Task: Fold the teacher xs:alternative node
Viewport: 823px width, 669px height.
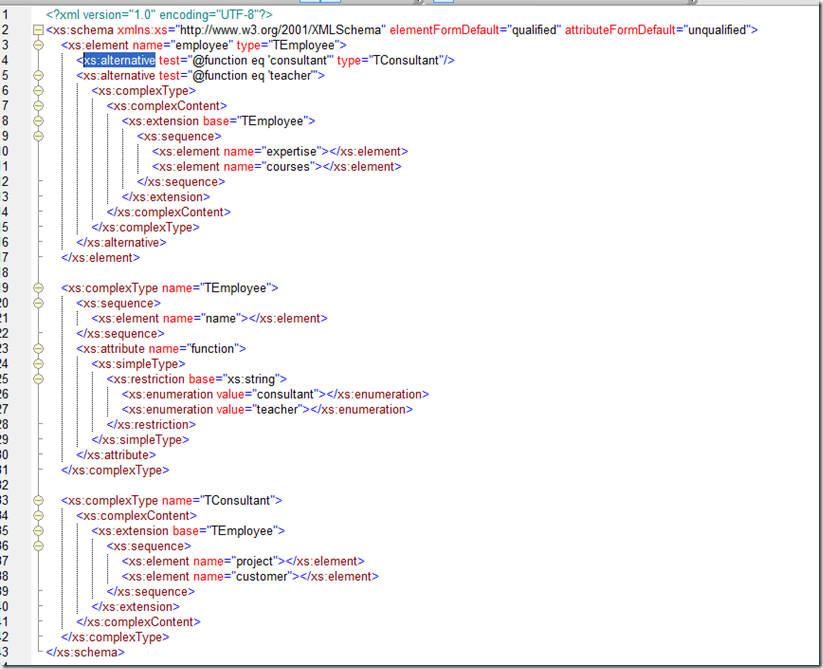Action: 39,75
